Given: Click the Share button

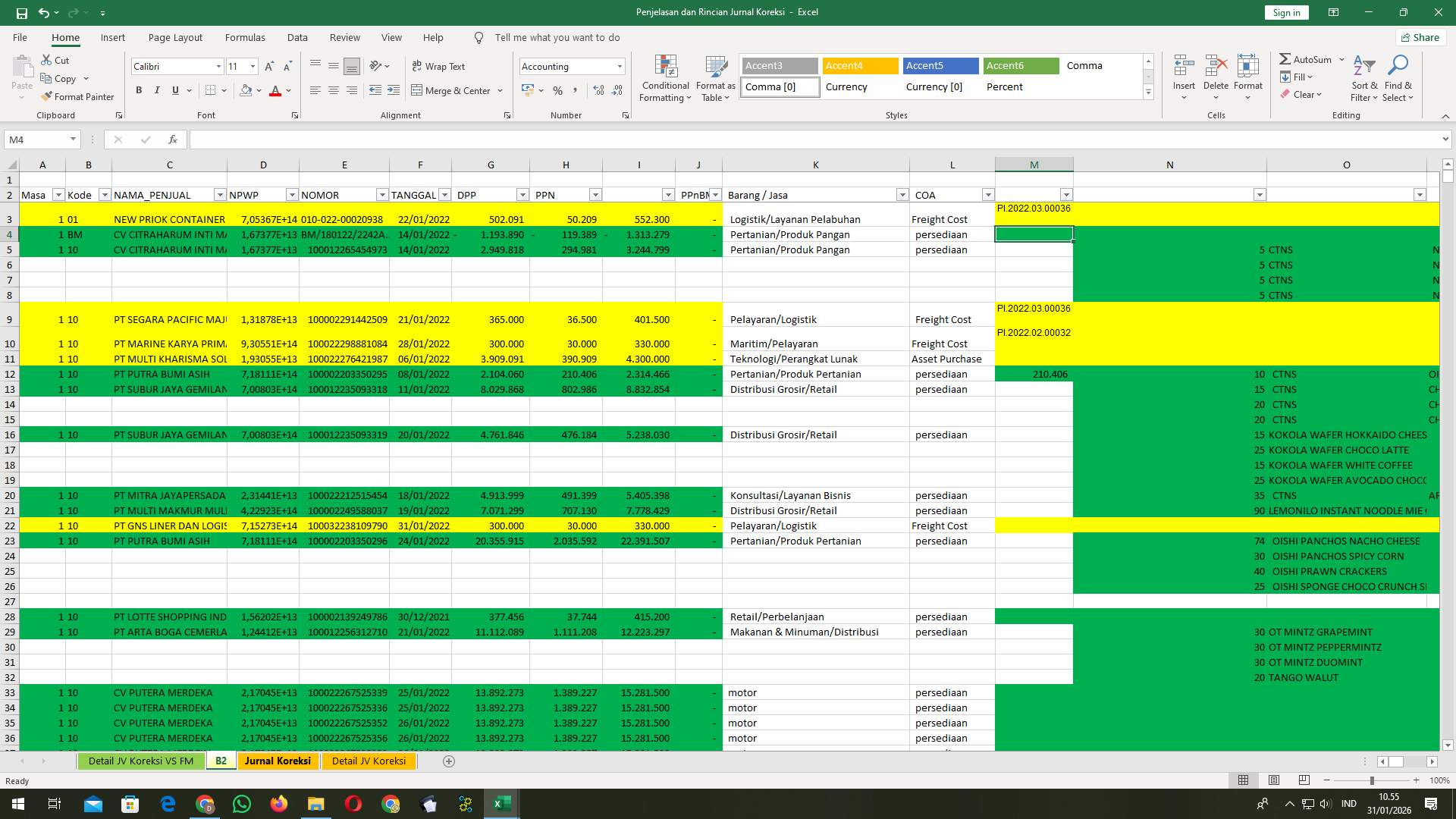Looking at the screenshot, I should 1420,37.
